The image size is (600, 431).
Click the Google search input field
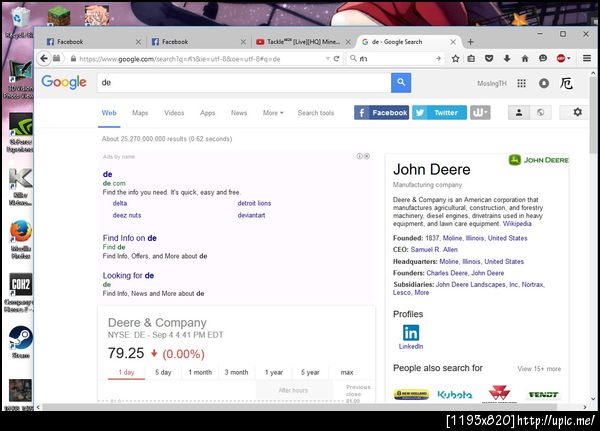(244, 82)
